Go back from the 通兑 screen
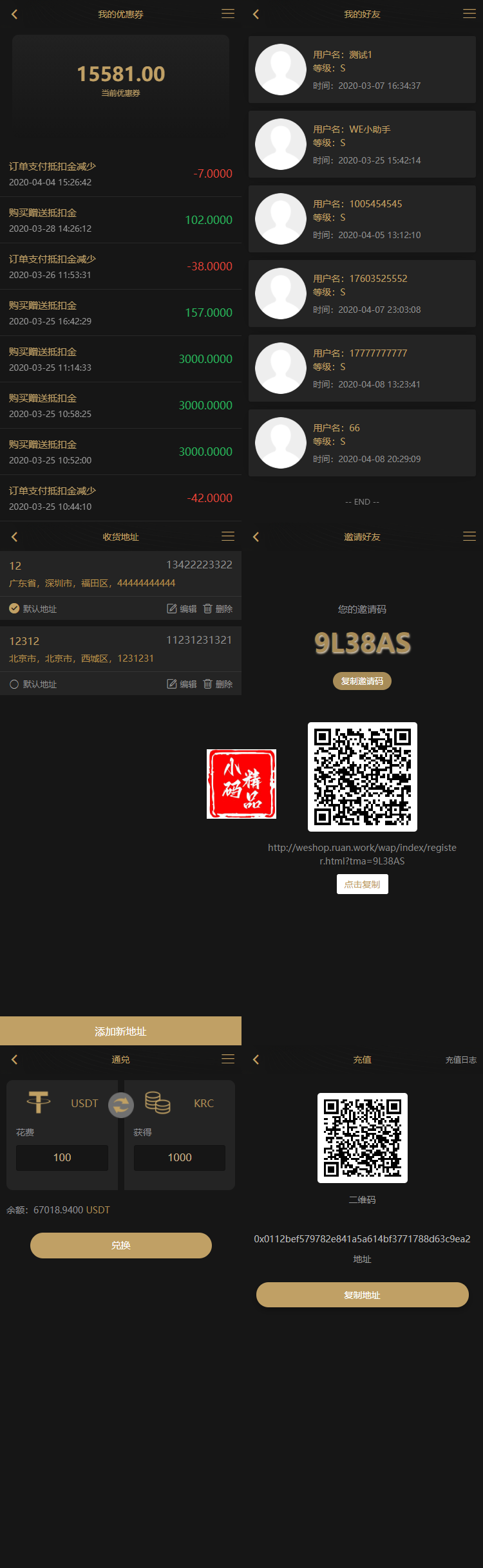Screen dimensions: 483x1568 coord(14,1059)
